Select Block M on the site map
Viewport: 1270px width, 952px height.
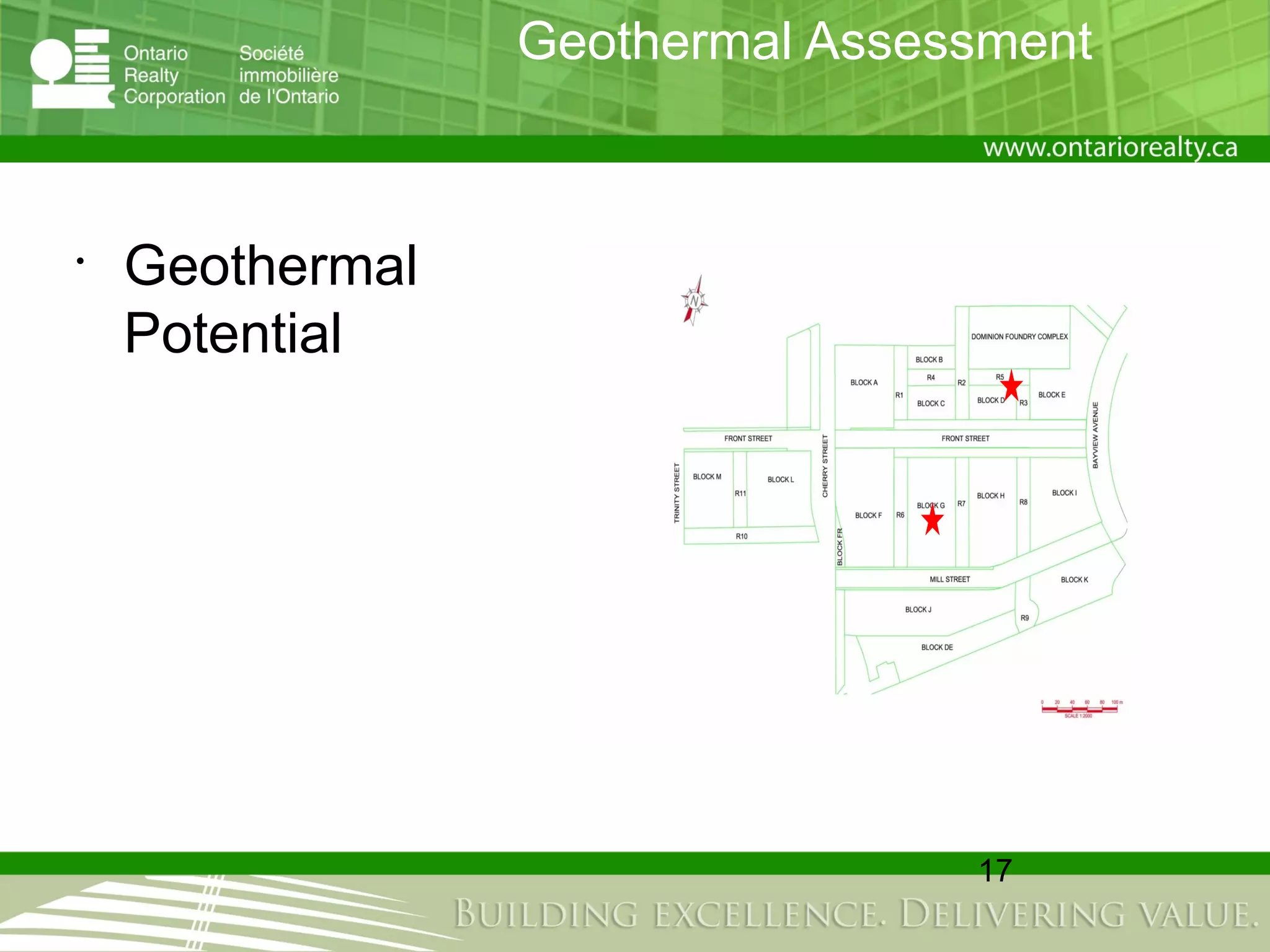click(x=707, y=477)
